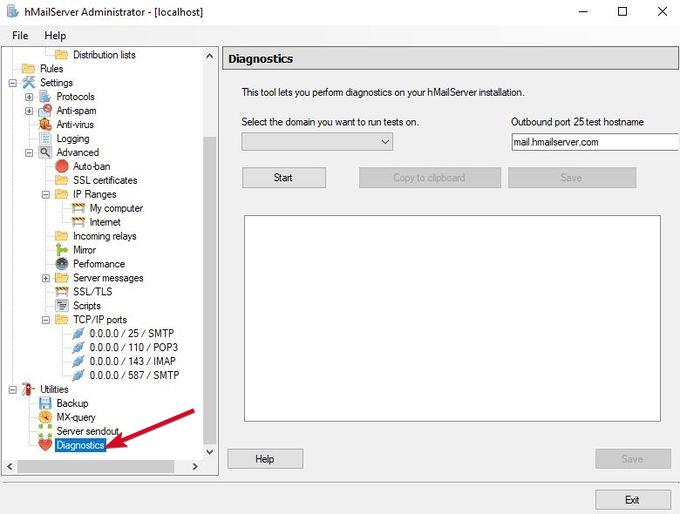The width and height of the screenshot is (680, 514).
Task: Select the Anti-virus icon in tree
Action: 45,125
